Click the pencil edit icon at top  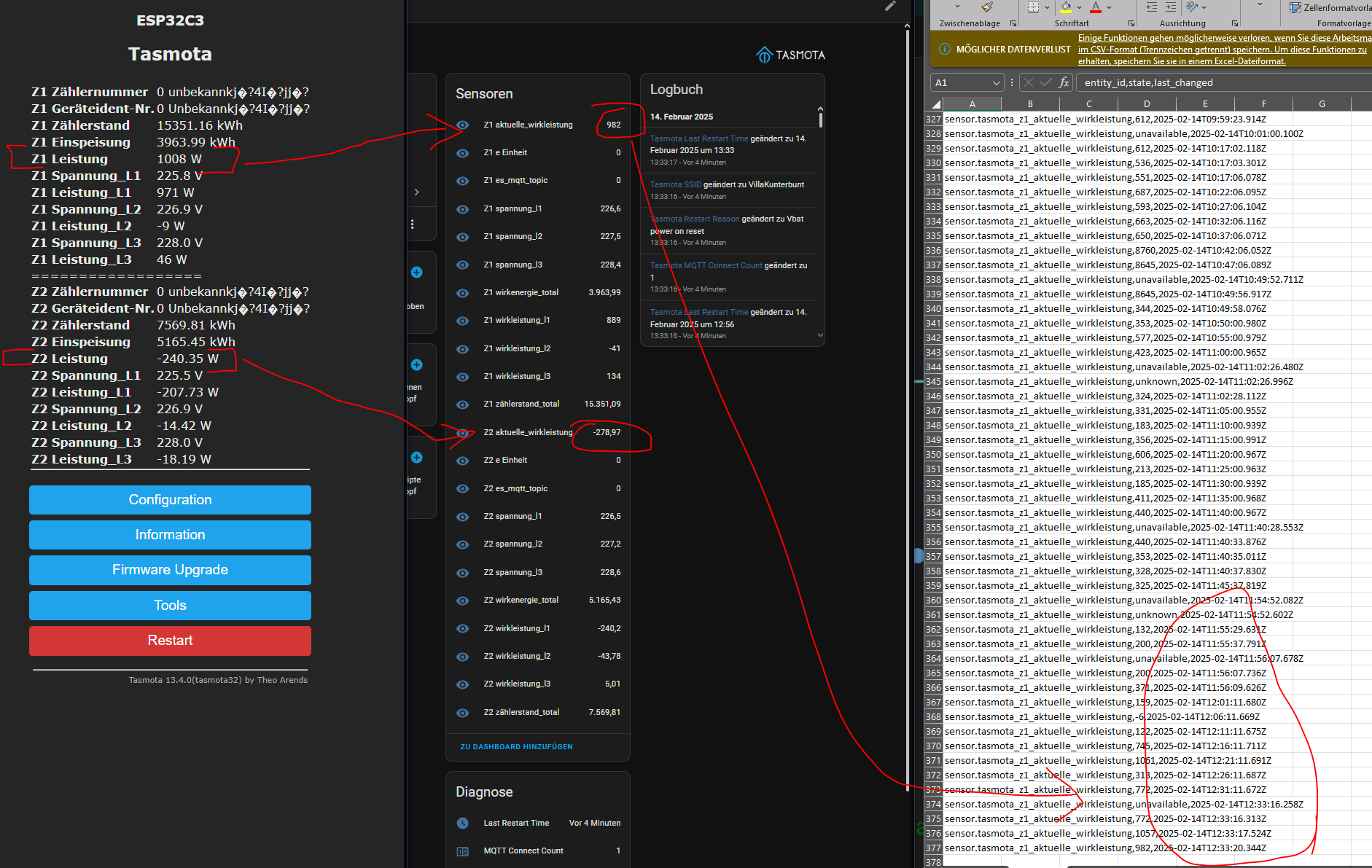tap(890, 6)
